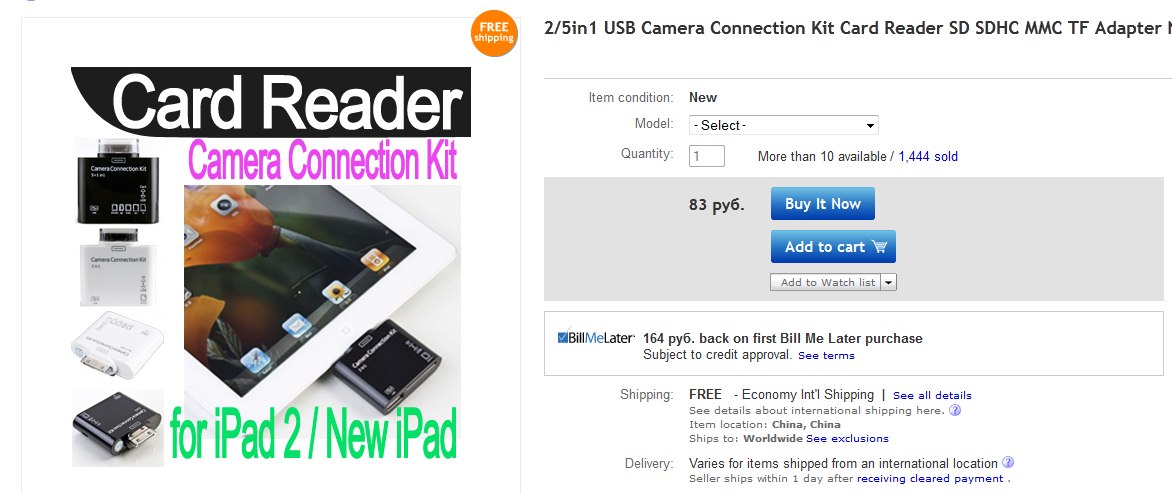Screen dimensions: 1172x494
Task: Click the Add to Watch list button
Action: point(826,282)
